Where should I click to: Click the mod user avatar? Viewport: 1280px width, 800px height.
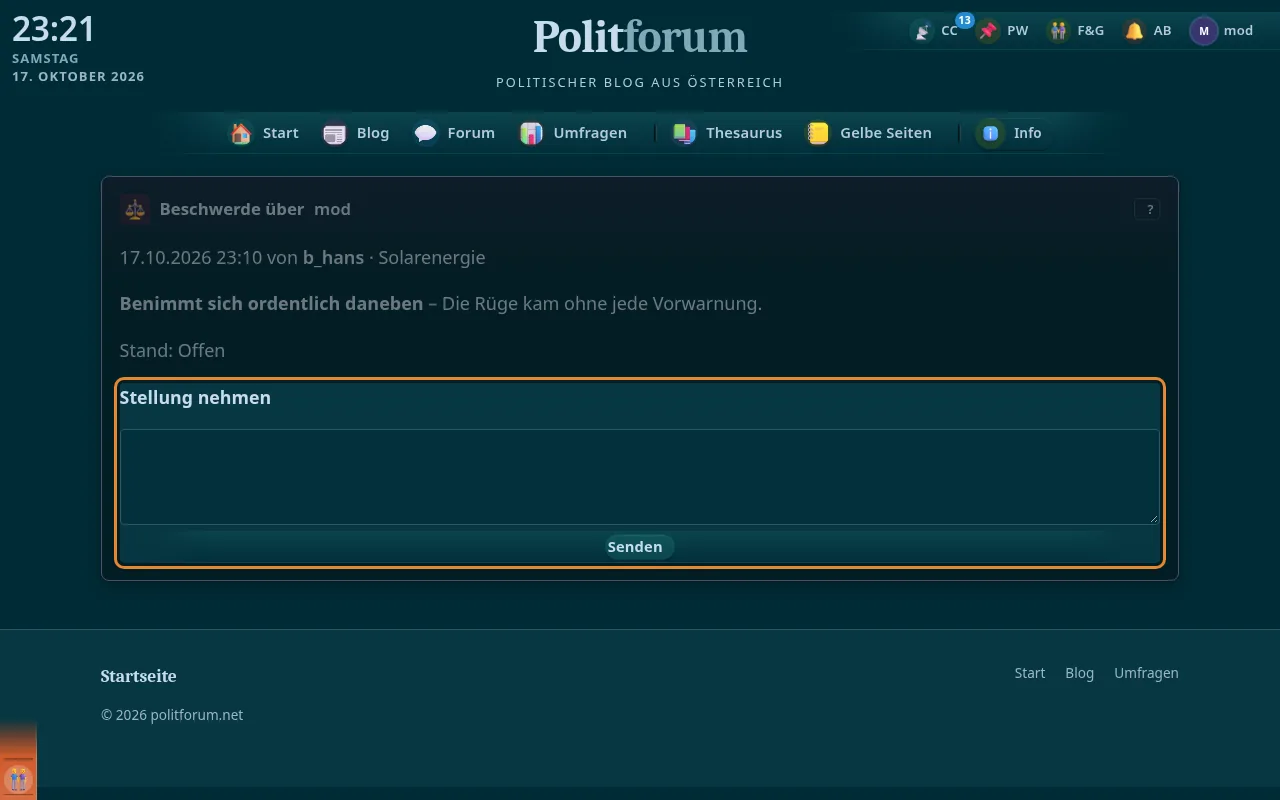[x=1203, y=31]
